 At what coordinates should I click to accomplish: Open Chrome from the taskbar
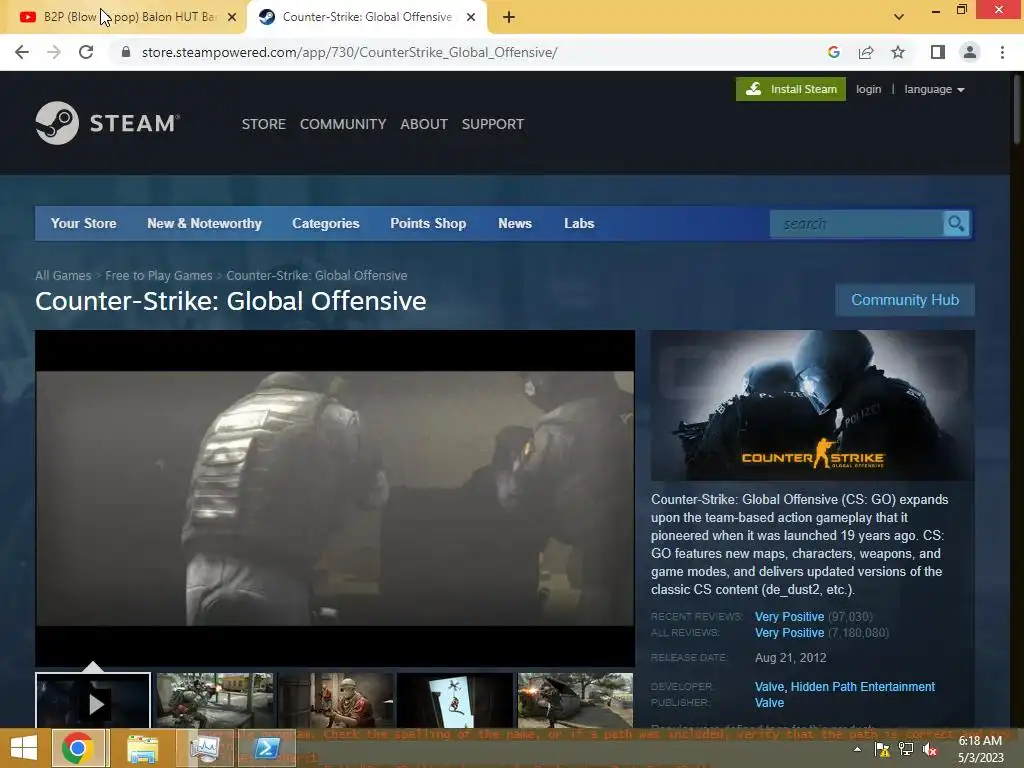click(78, 748)
